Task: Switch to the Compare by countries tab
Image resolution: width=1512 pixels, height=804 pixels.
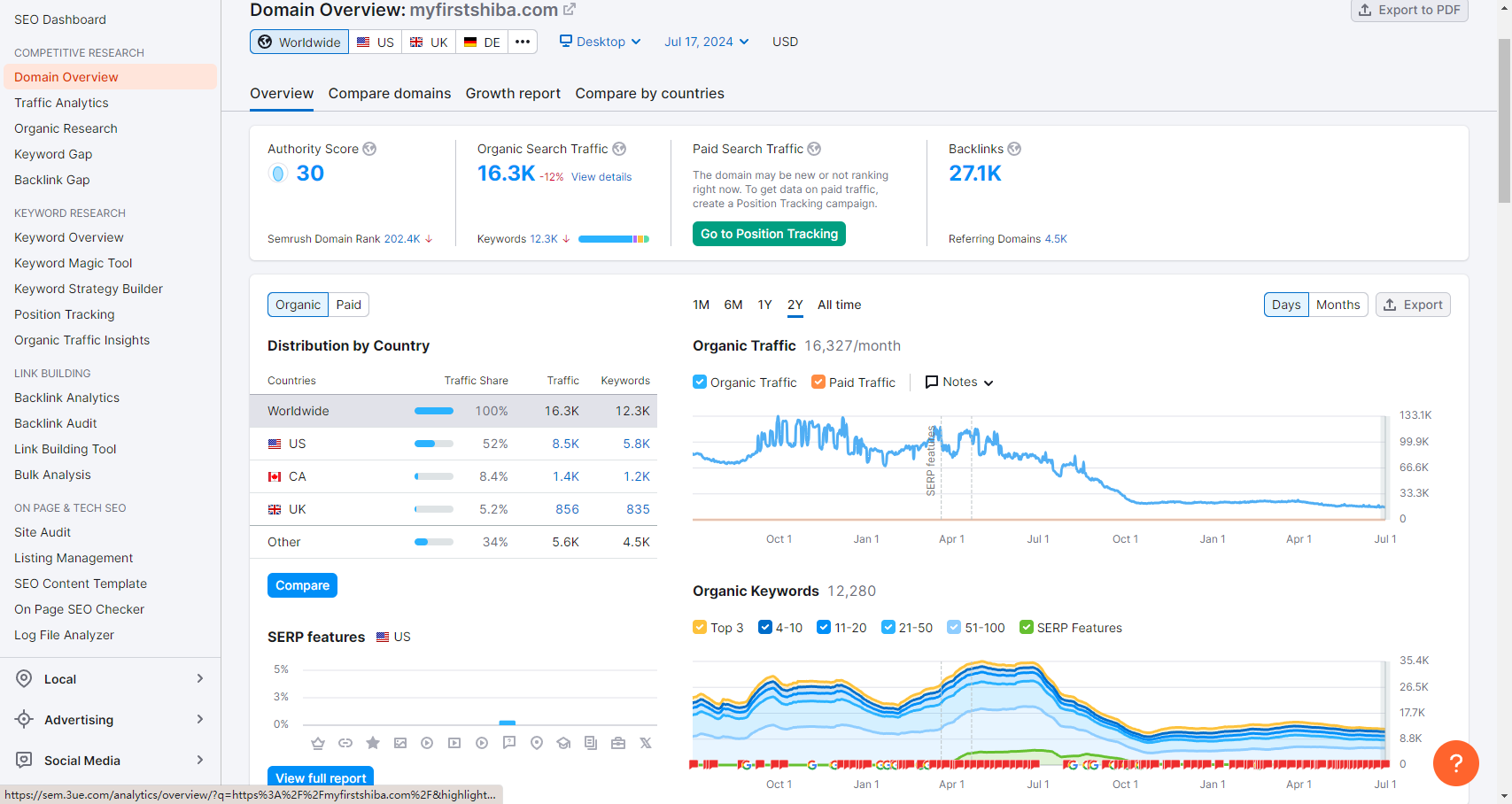Action: [649, 93]
